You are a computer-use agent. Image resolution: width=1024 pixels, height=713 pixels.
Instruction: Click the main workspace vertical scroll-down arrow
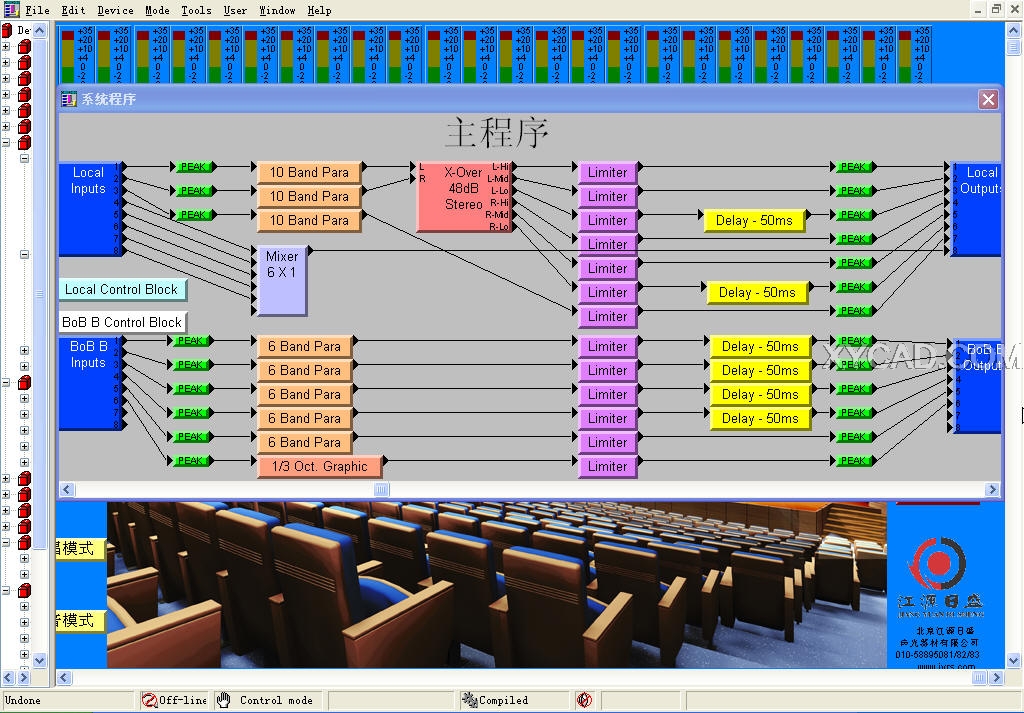(1014, 661)
